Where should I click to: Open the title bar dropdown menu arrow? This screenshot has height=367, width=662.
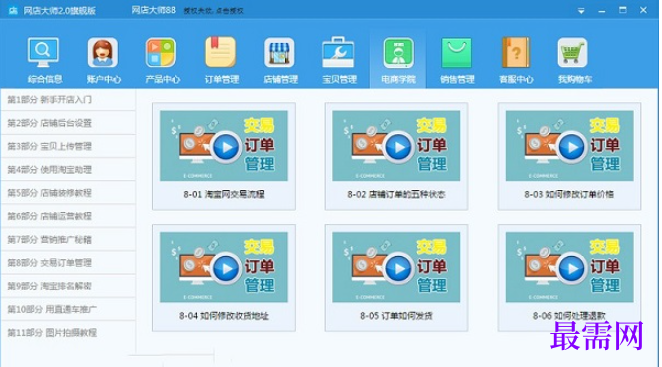[x=581, y=11]
